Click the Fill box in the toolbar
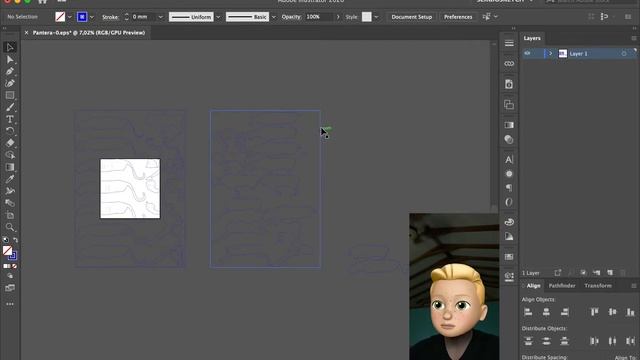Viewport: 640px width, 360px height. pyautogui.click(x=7, y=251)
